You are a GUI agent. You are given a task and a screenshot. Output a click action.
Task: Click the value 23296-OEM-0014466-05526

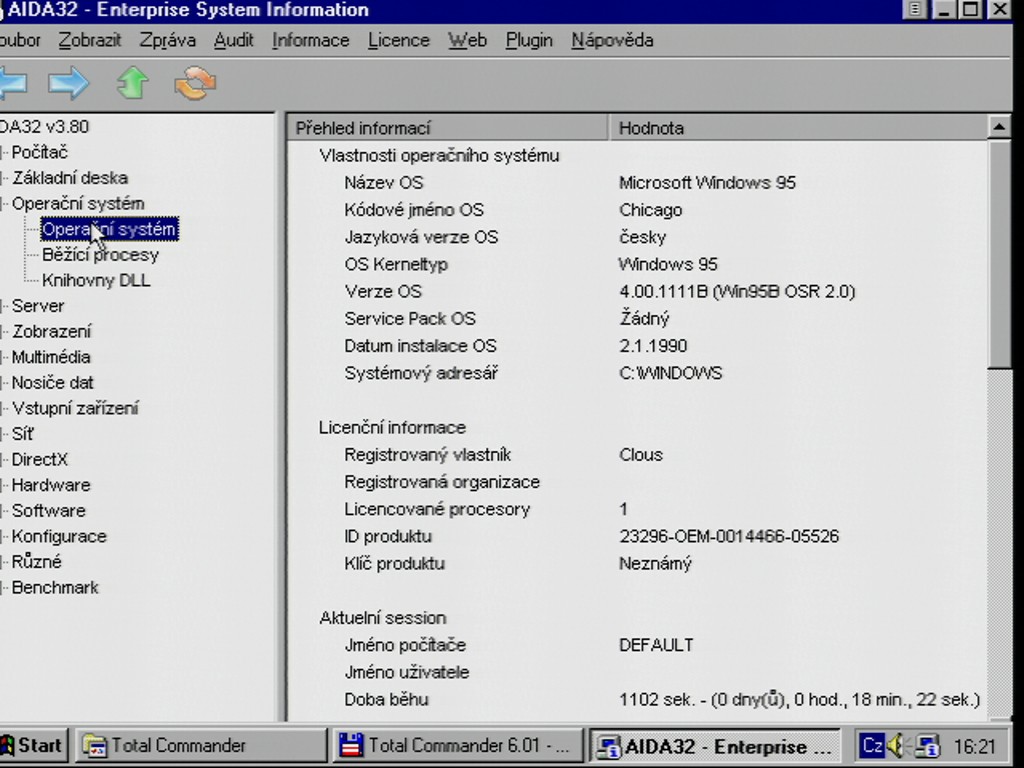tap(729, 537)
